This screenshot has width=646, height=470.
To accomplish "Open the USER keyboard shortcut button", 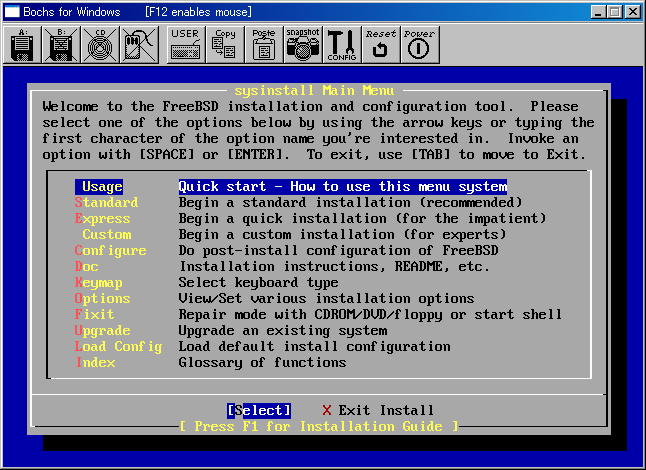I will [x=185, y=45].
